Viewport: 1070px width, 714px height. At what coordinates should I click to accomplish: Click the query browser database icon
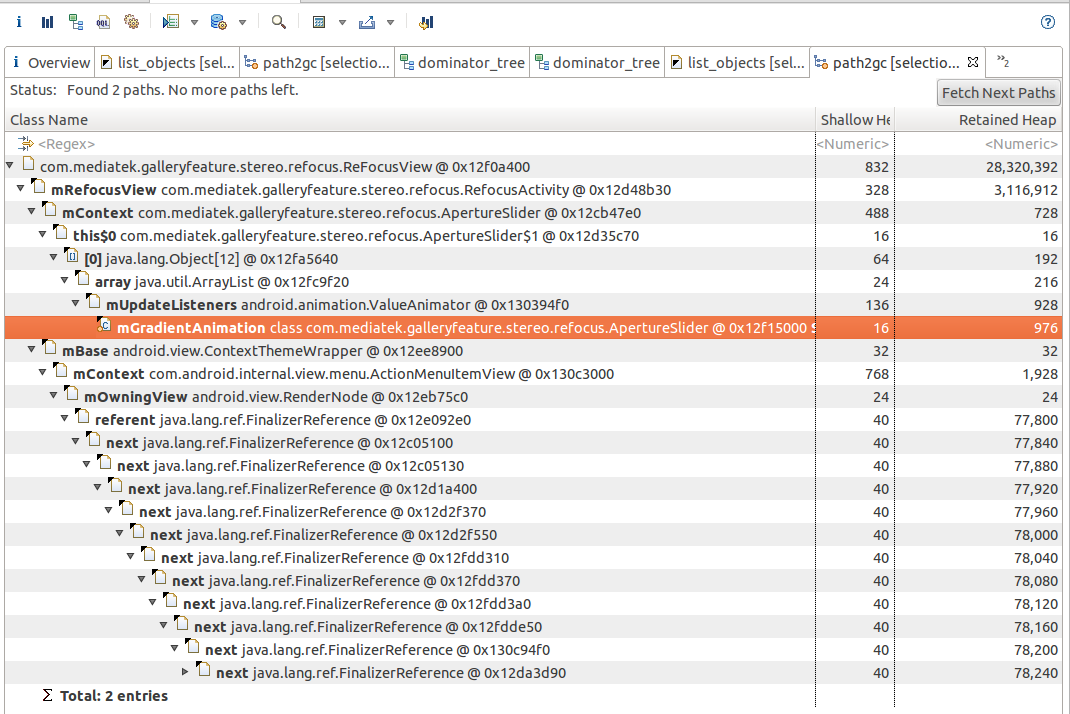218,21
